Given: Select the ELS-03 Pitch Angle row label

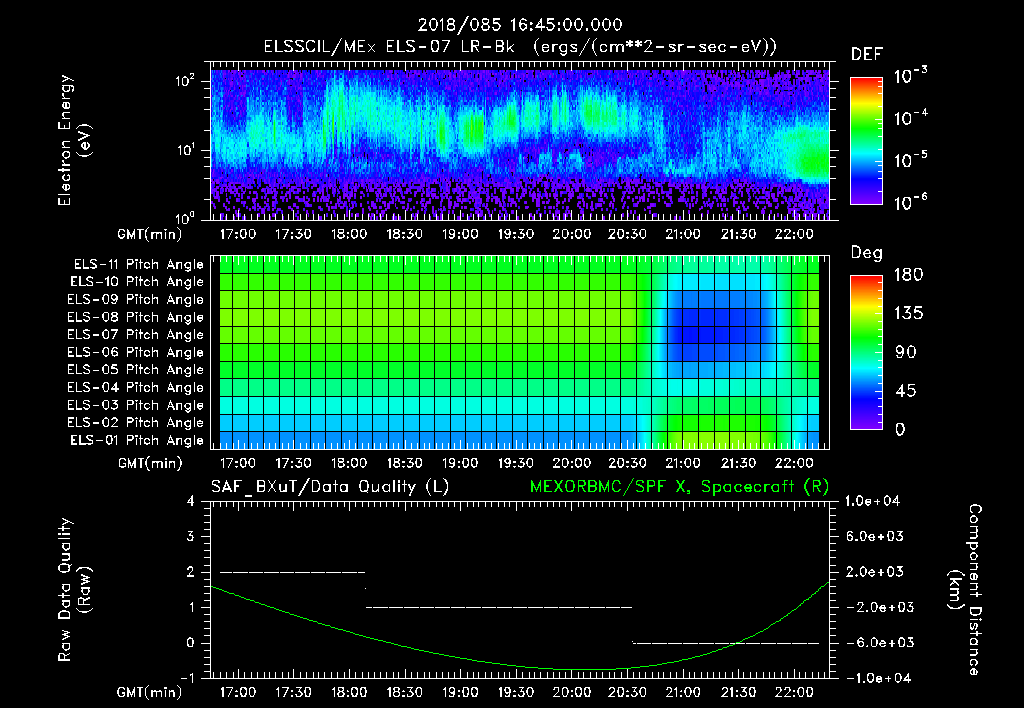Looking at the screenshot, I should click(136, 405).
